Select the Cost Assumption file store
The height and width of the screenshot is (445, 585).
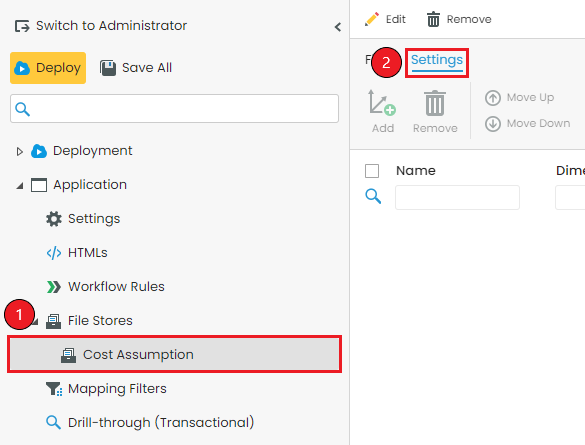[174, 354]
